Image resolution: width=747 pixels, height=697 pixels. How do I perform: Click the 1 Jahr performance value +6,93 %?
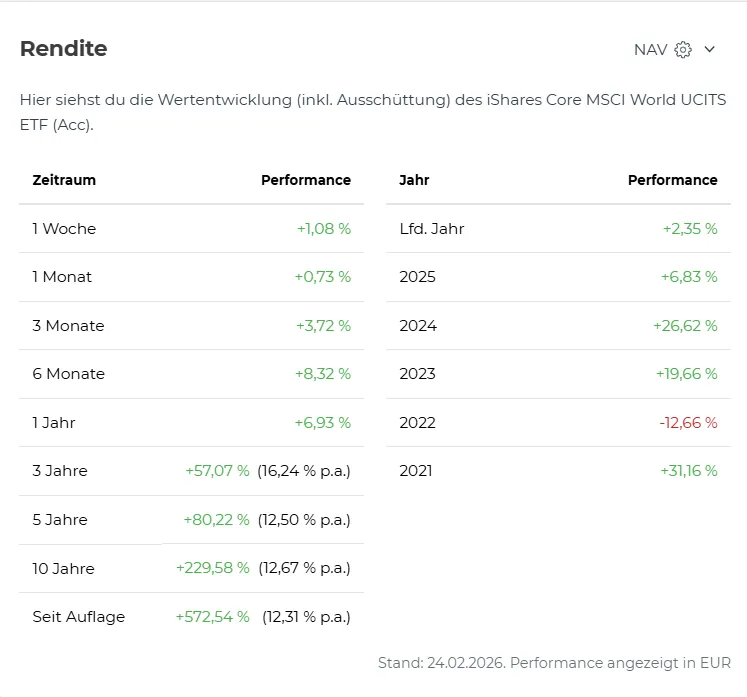click(x=322, y=423)
